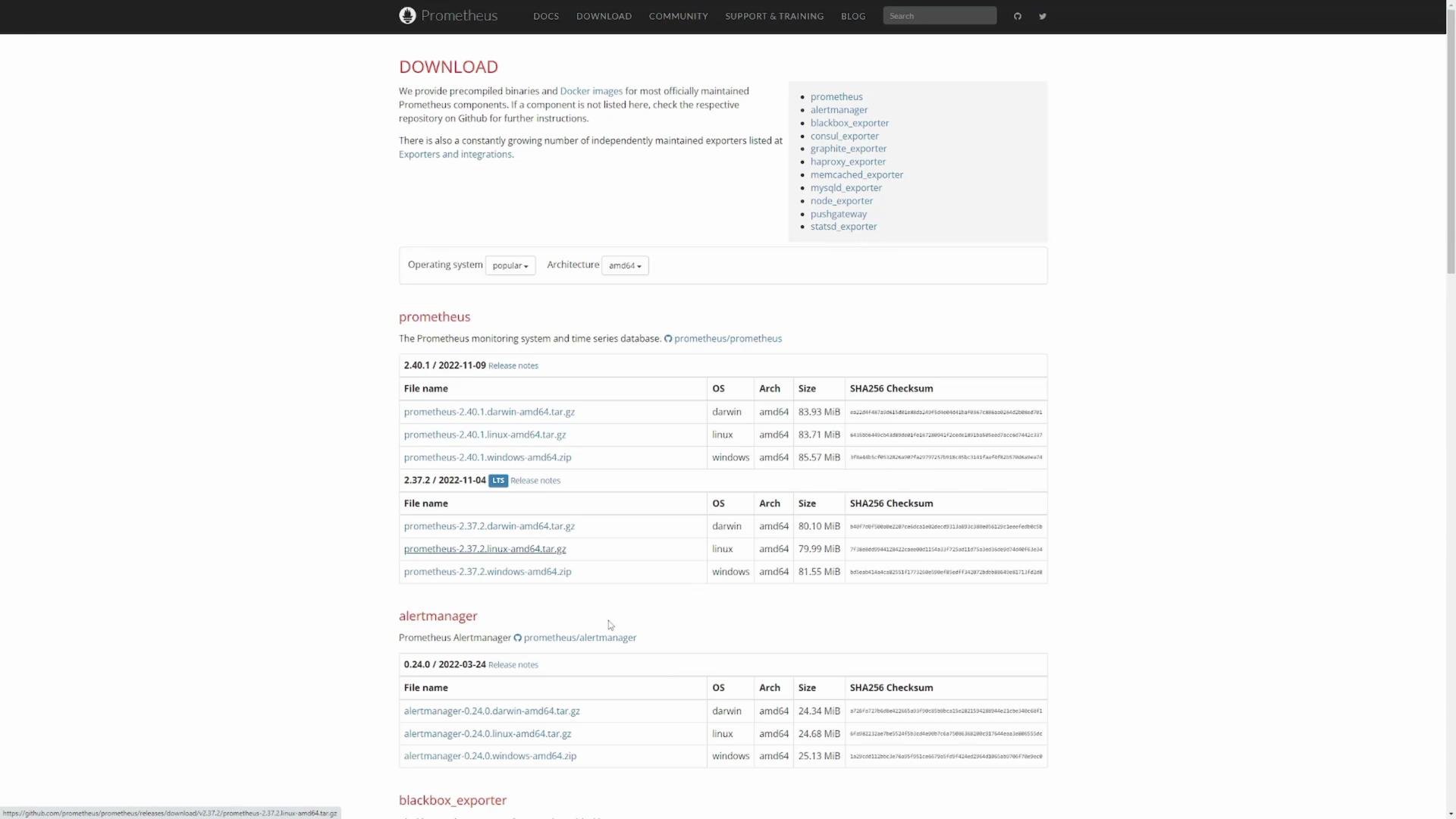Click the Prometheus brand name in navbar
Viewport: 1456px width, 819px height.
pos(460,16)
